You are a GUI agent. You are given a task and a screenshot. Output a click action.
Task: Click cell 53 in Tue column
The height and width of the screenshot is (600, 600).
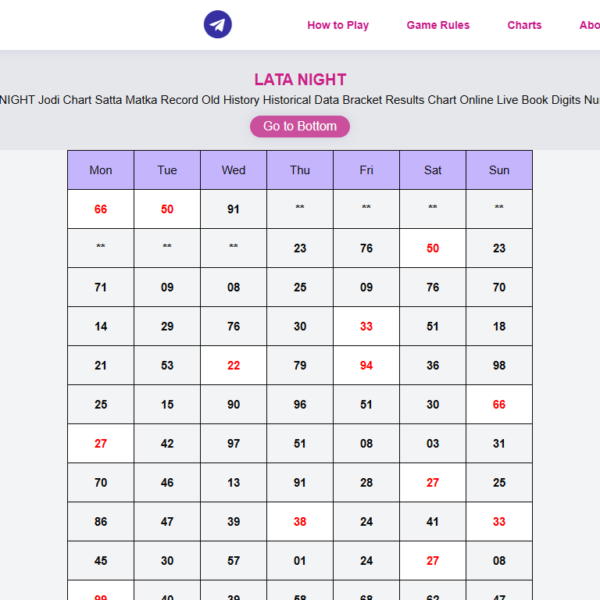click(167, 365)
